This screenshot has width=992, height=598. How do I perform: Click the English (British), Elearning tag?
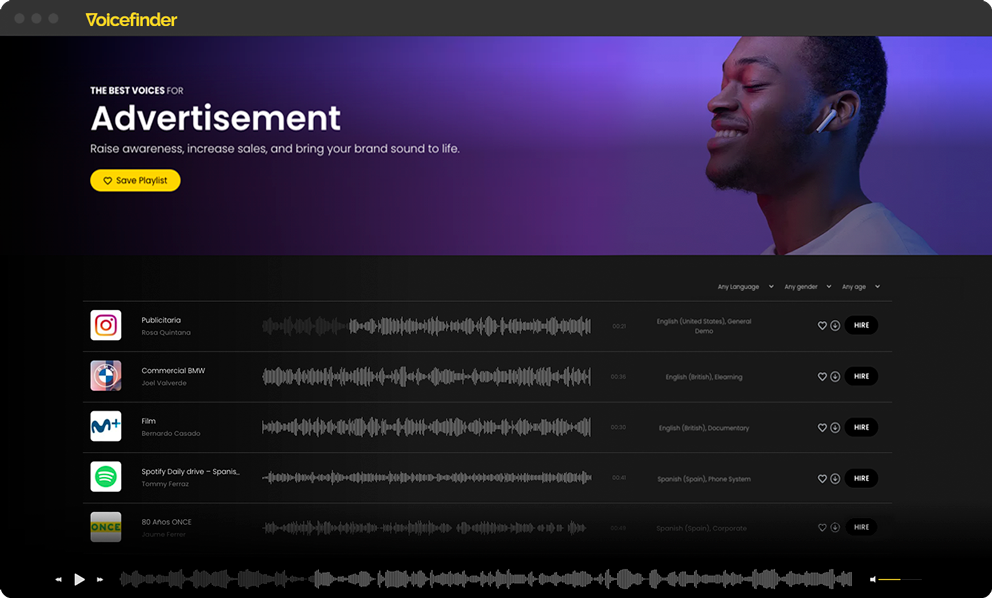point(704,377)
